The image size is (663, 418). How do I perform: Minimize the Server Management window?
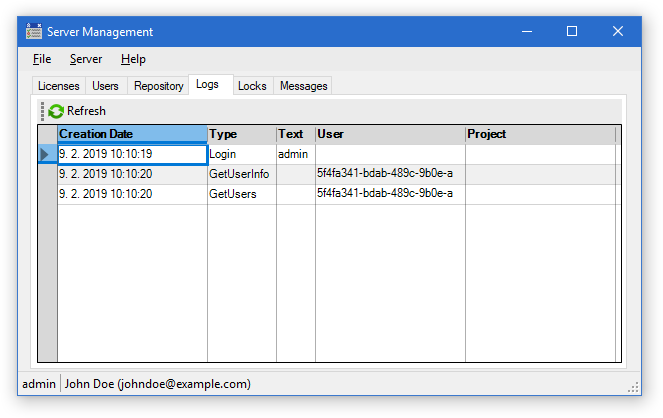(x=527, y=31)
